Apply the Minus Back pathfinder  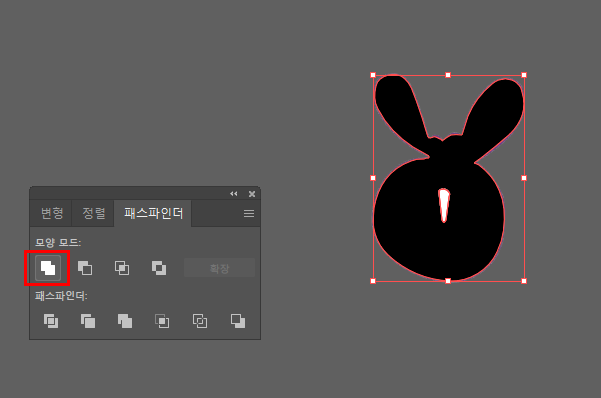click(x=238, y=321)
